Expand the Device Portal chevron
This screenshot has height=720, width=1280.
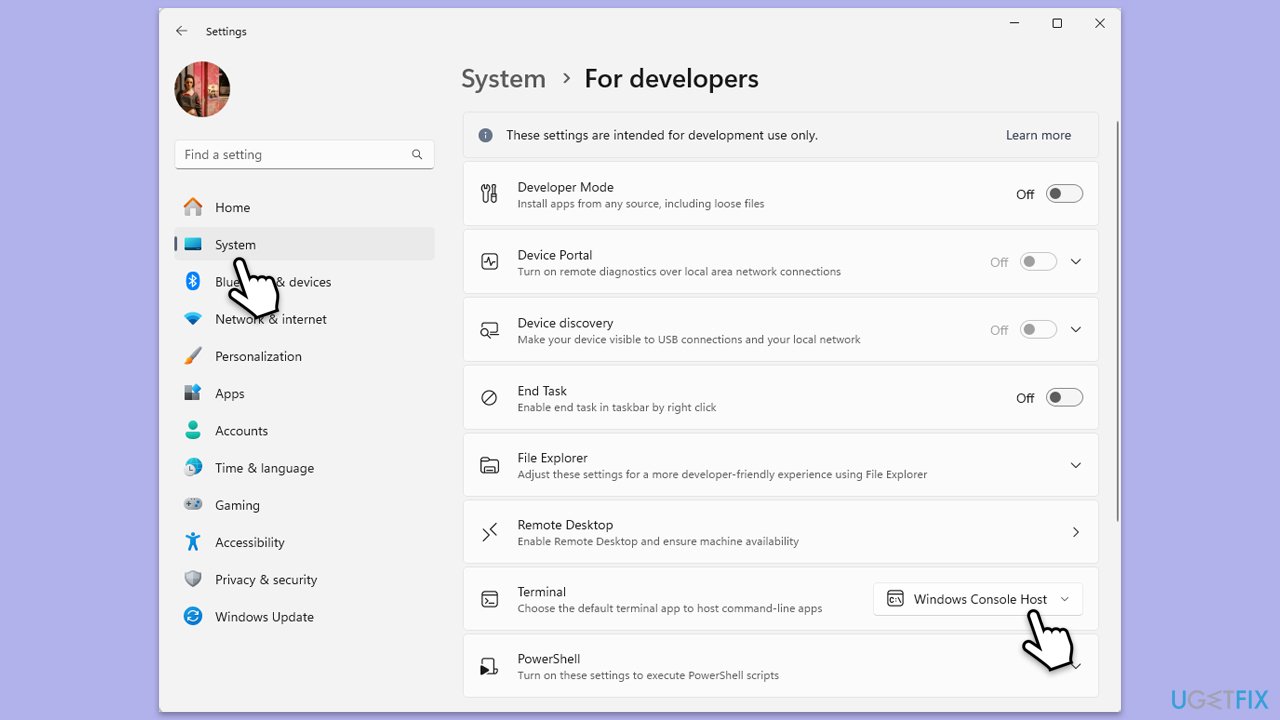1076,262
